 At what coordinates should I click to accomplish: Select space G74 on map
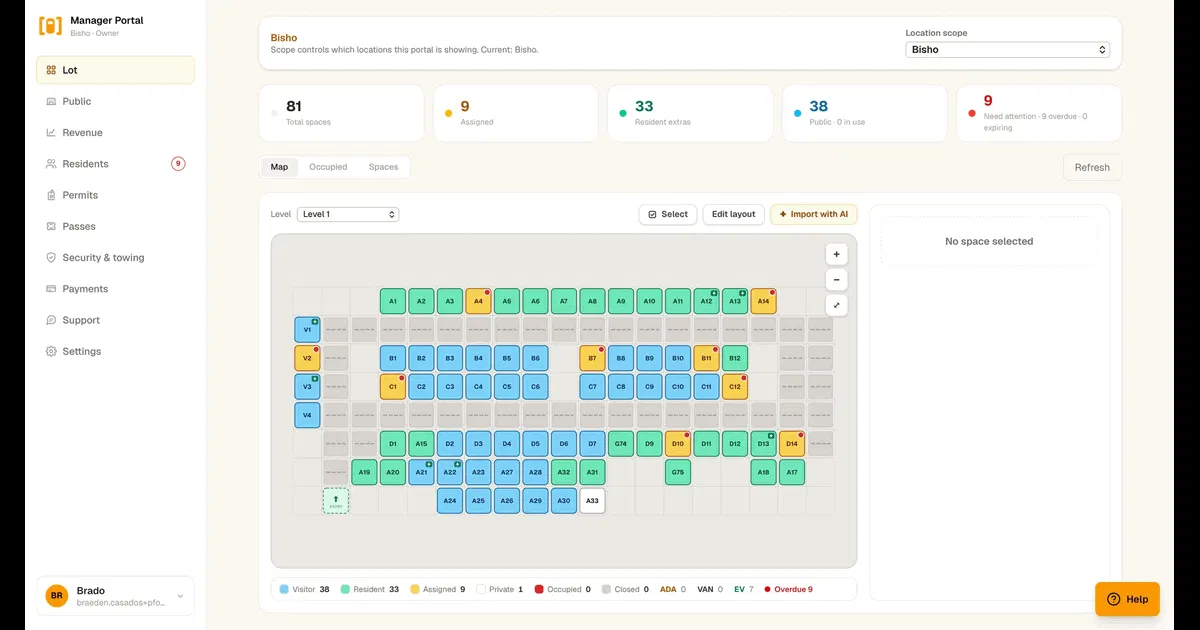pyautogui.click(x=621, y=443)
